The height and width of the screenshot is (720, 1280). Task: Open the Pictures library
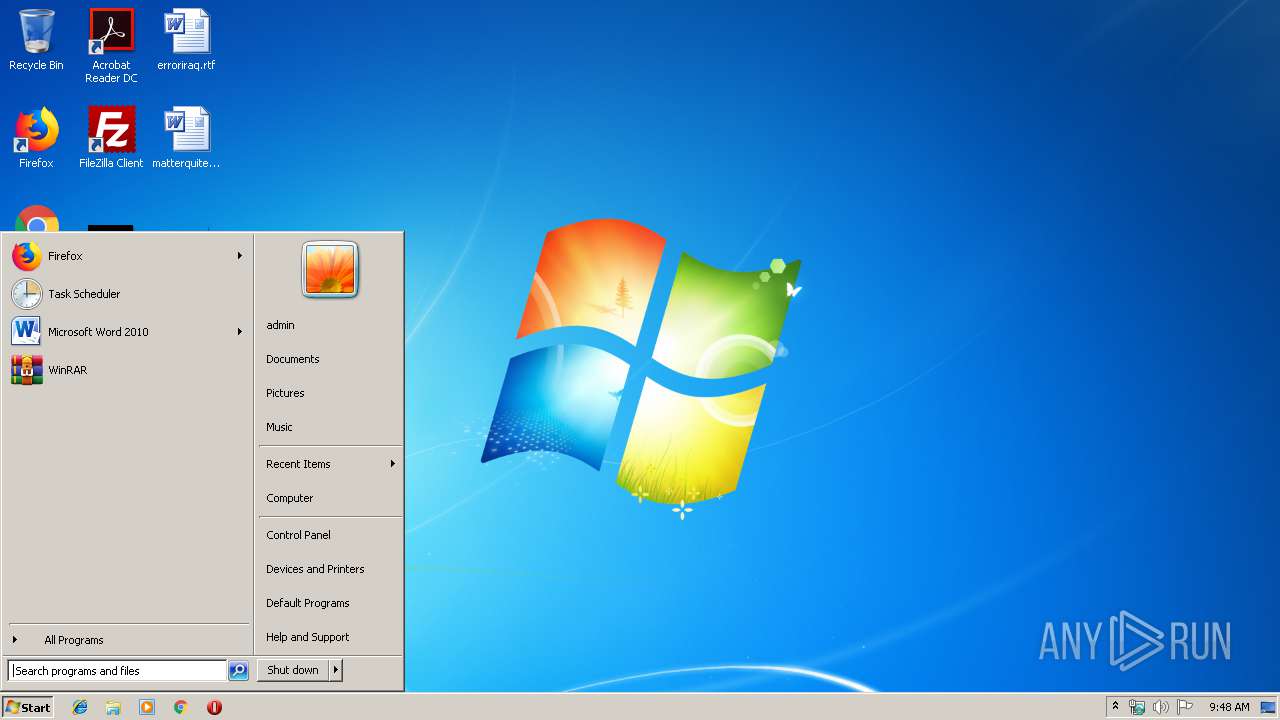[330, 393]
